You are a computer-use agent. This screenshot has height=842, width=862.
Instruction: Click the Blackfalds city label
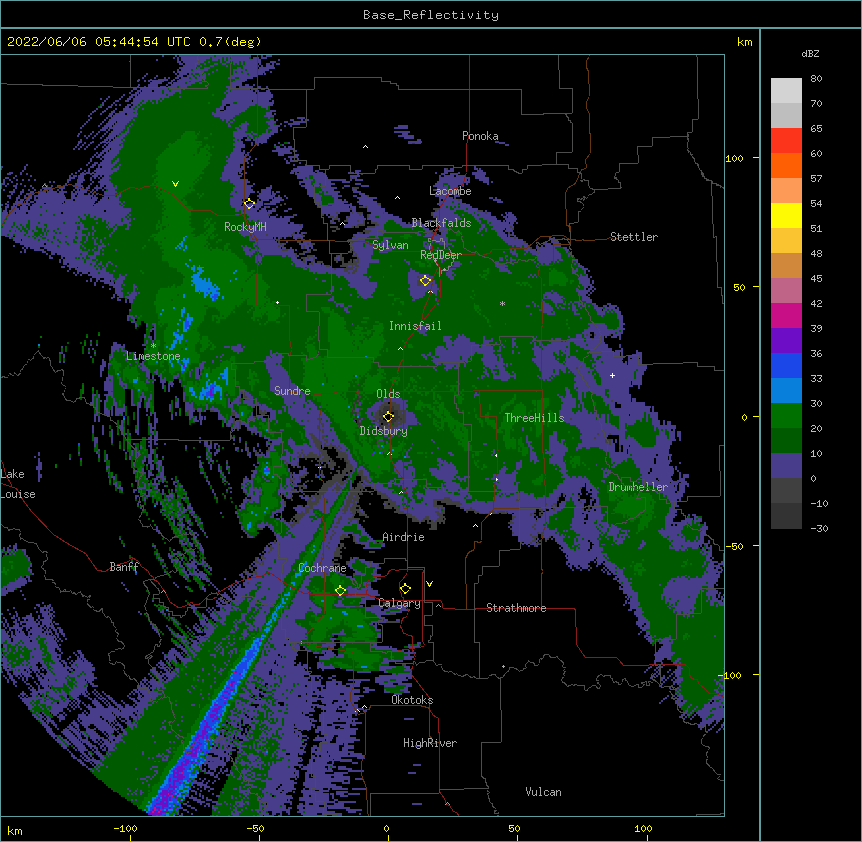pos(441,223)
